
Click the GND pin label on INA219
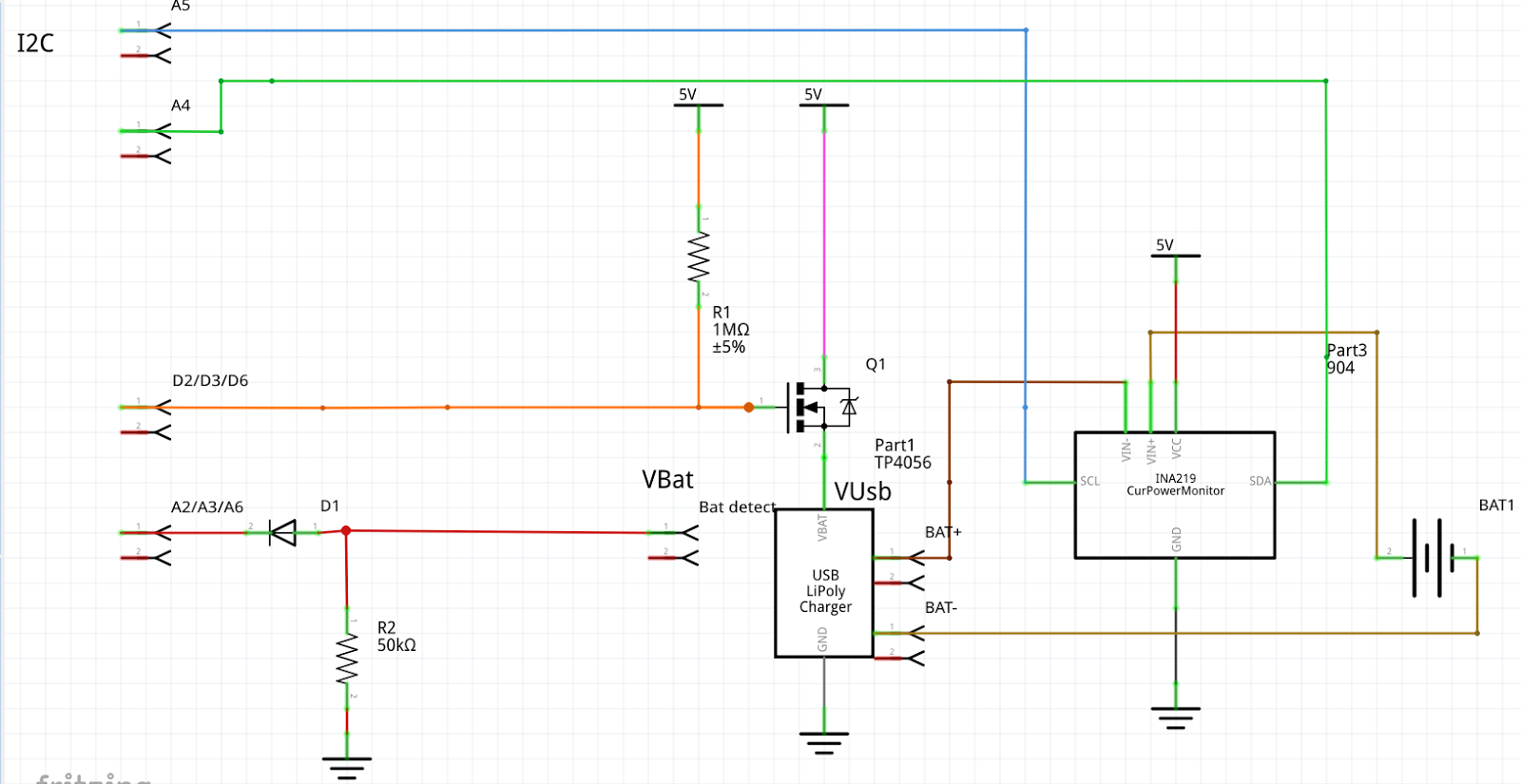click(x=1176, y=539)
